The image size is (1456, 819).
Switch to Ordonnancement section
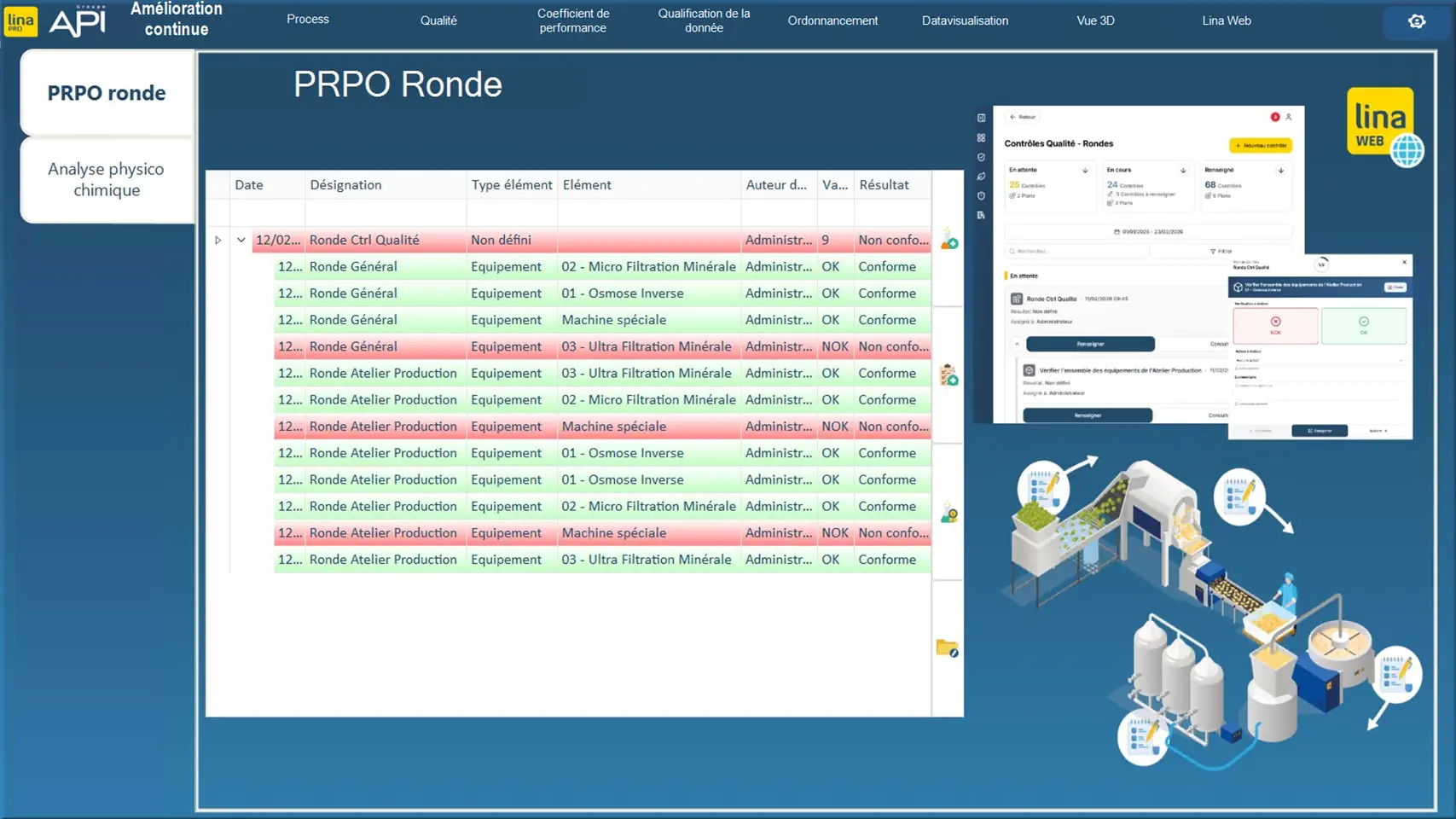point(832,20)
